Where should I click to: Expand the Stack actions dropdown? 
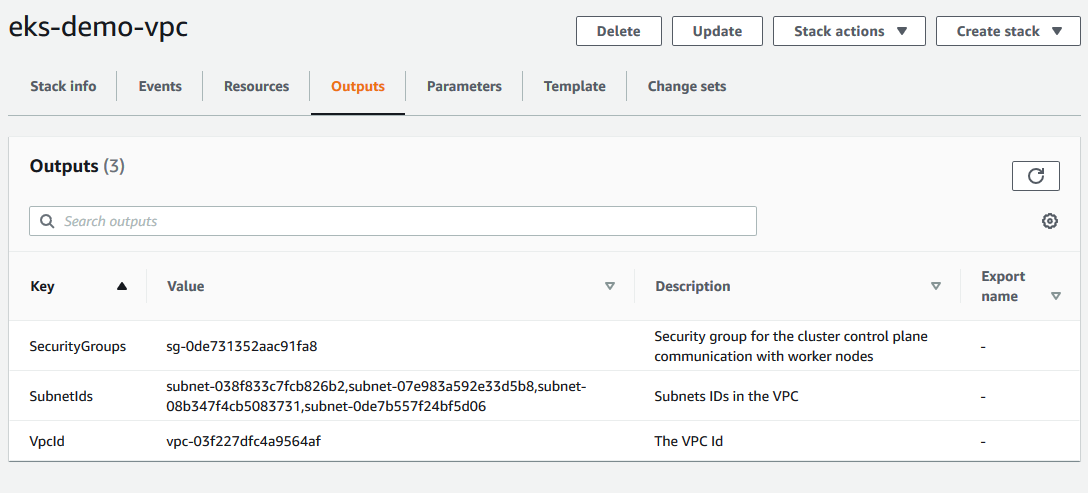849,31
